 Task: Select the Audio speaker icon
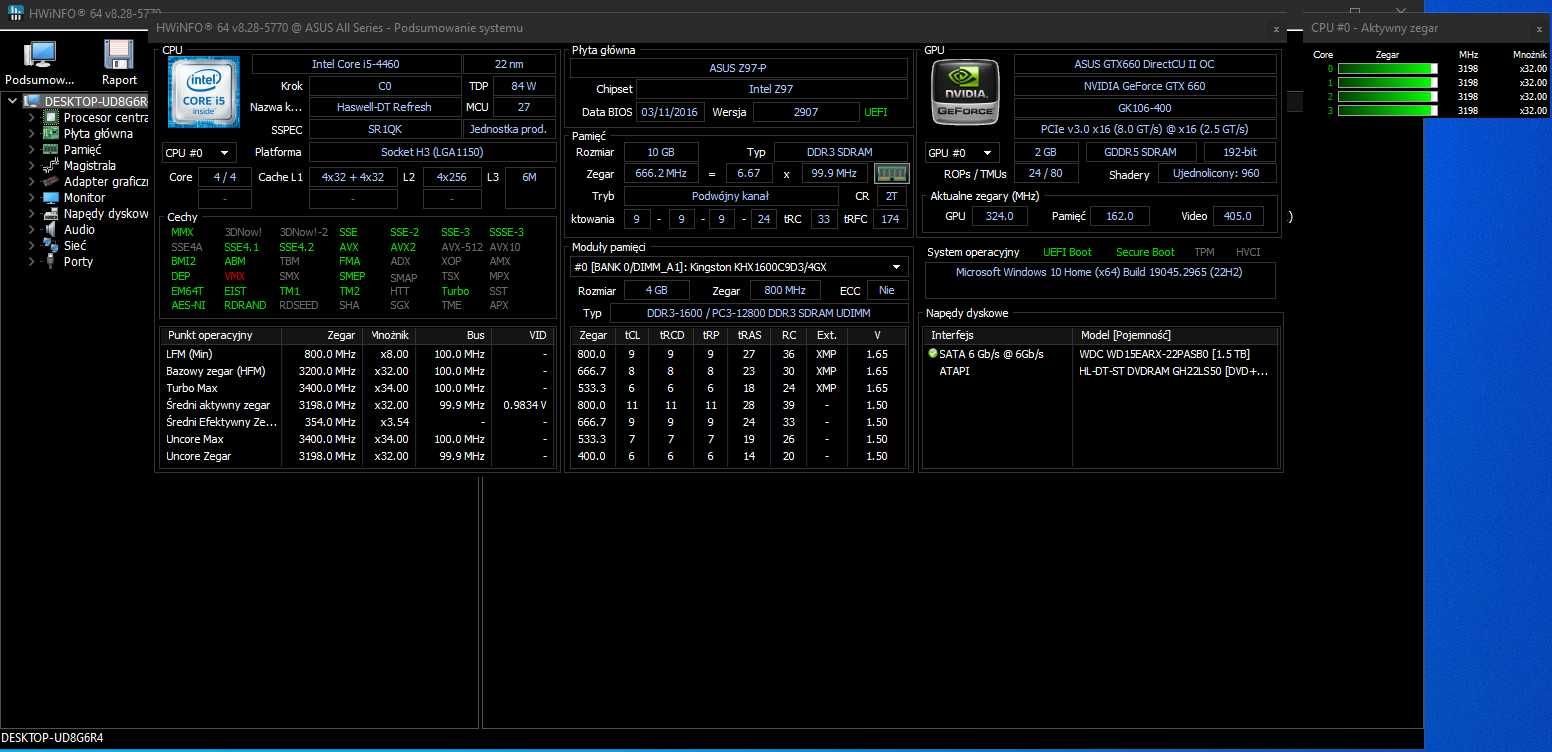[x=51, y=229]
